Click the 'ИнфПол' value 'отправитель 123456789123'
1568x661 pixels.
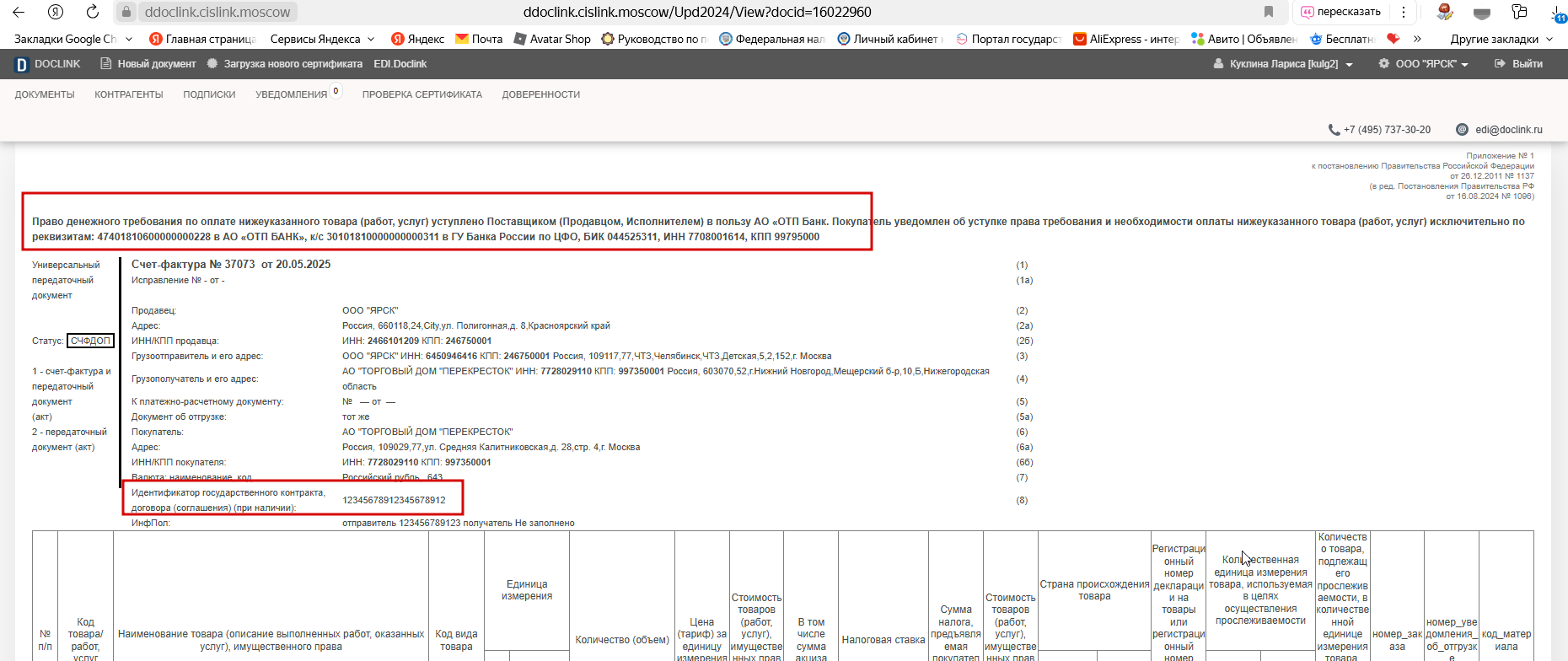401,523
